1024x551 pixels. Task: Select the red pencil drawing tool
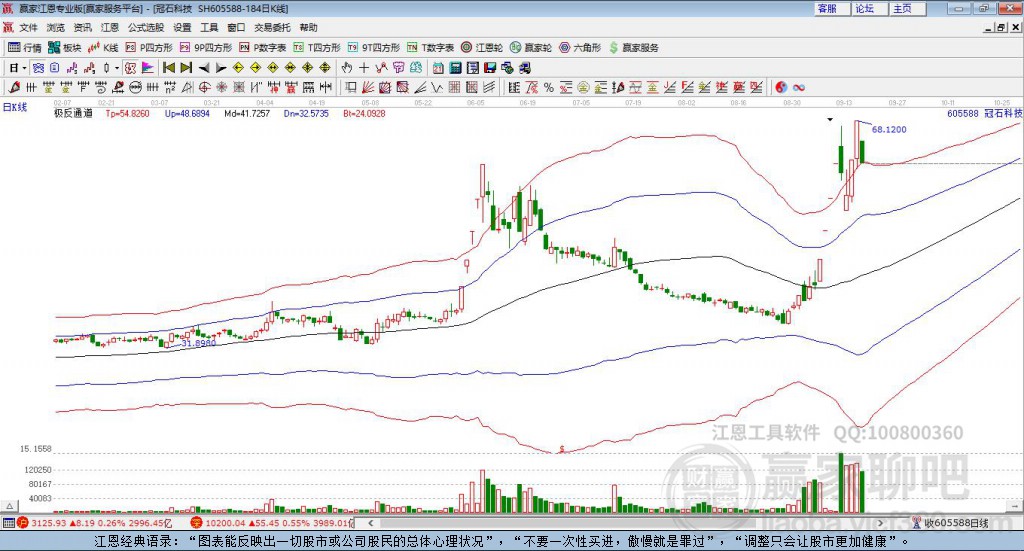[x=14, y=87]
